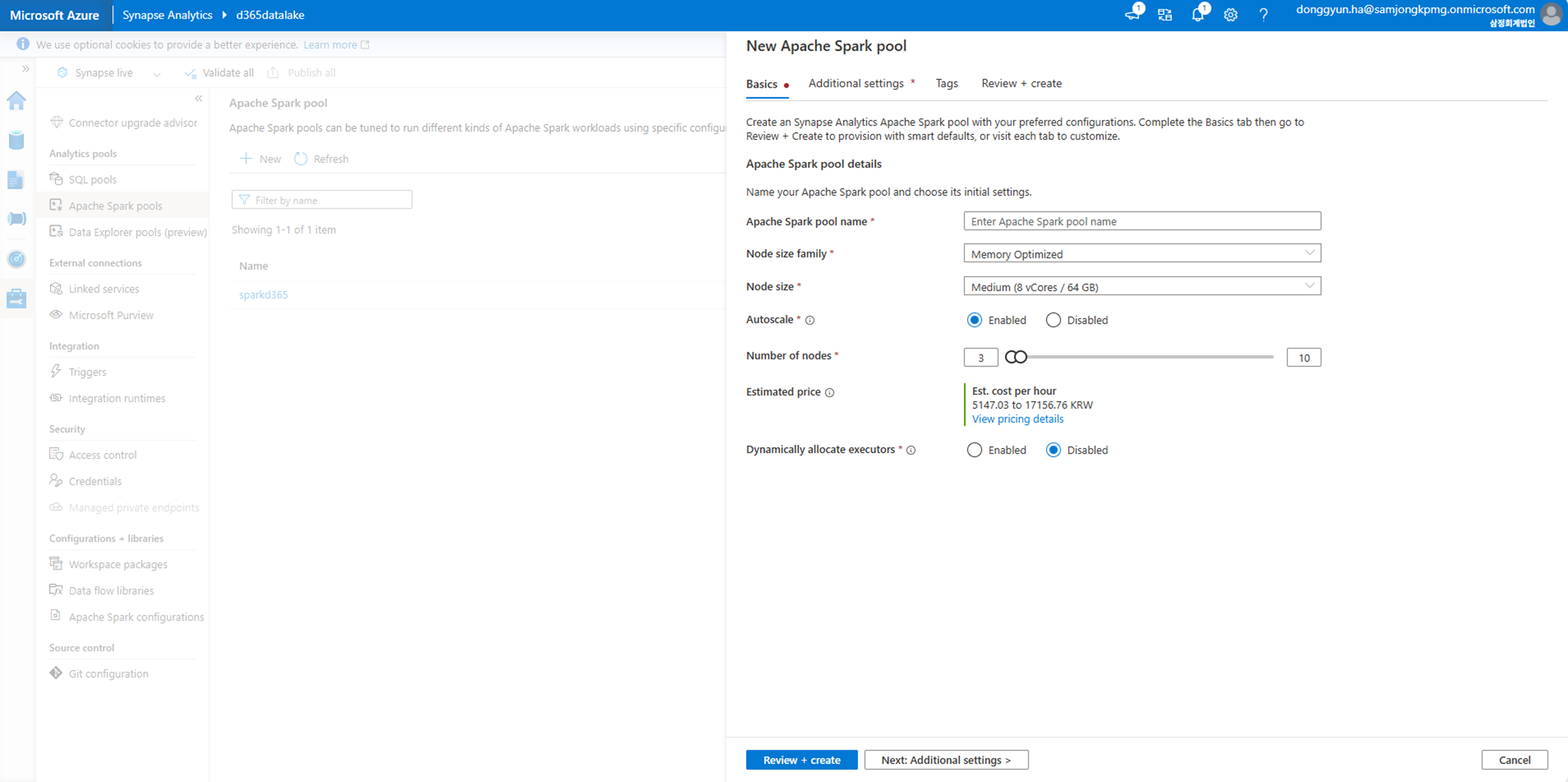Click the Review + create button
Image resolution: width=1568 pixels, height=782 pixels.
coord(802,760)
